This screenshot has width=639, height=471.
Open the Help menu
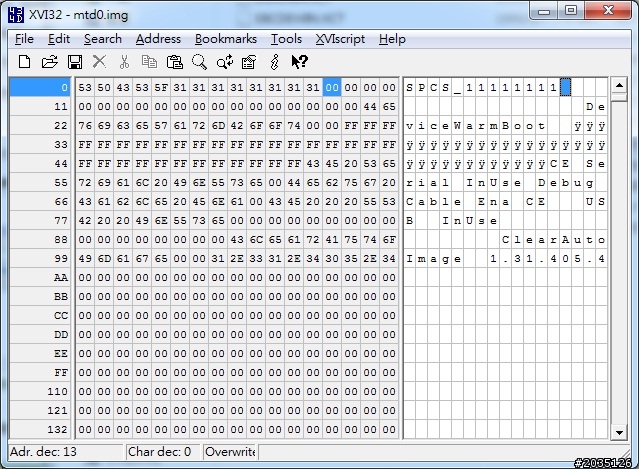tap(392, 39)
